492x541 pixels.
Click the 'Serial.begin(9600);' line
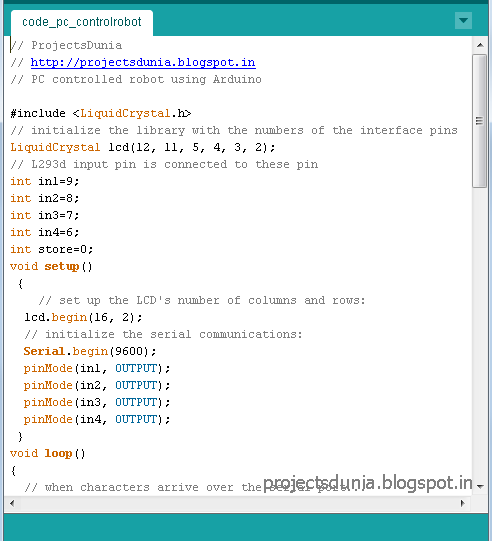[x=90, y=351]
